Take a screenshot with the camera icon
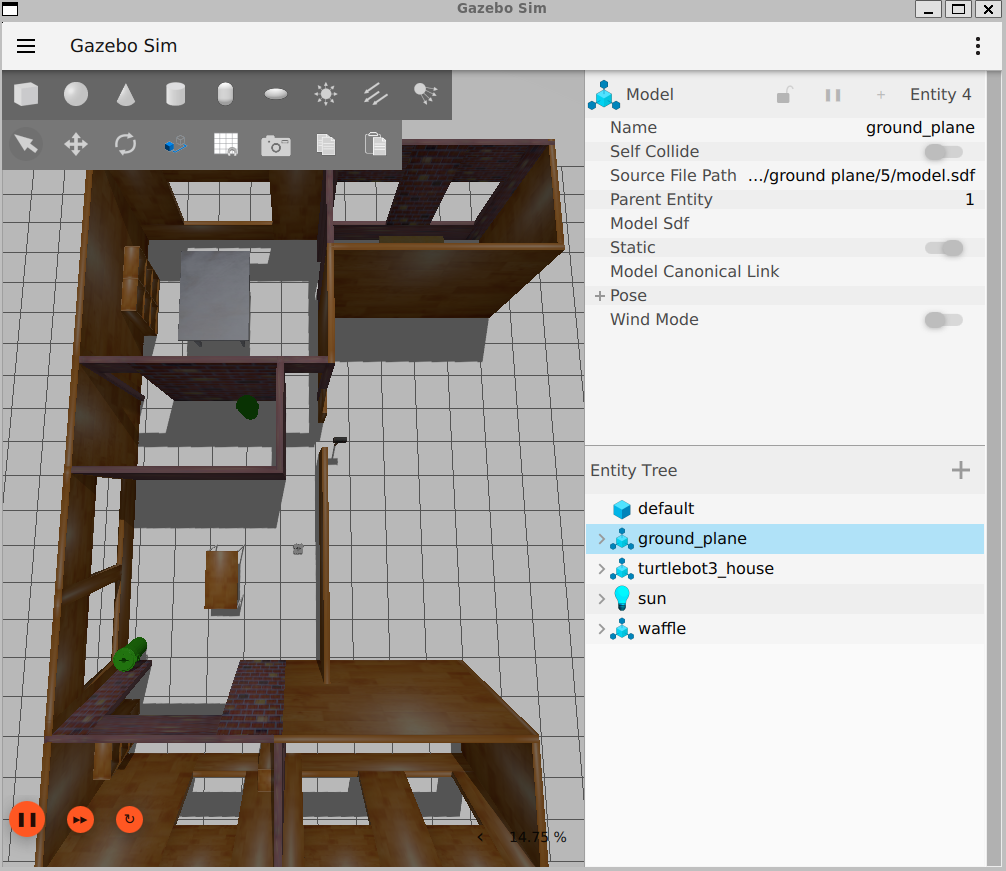Viewport: 1006px width, 871px height. coord(276,145)
